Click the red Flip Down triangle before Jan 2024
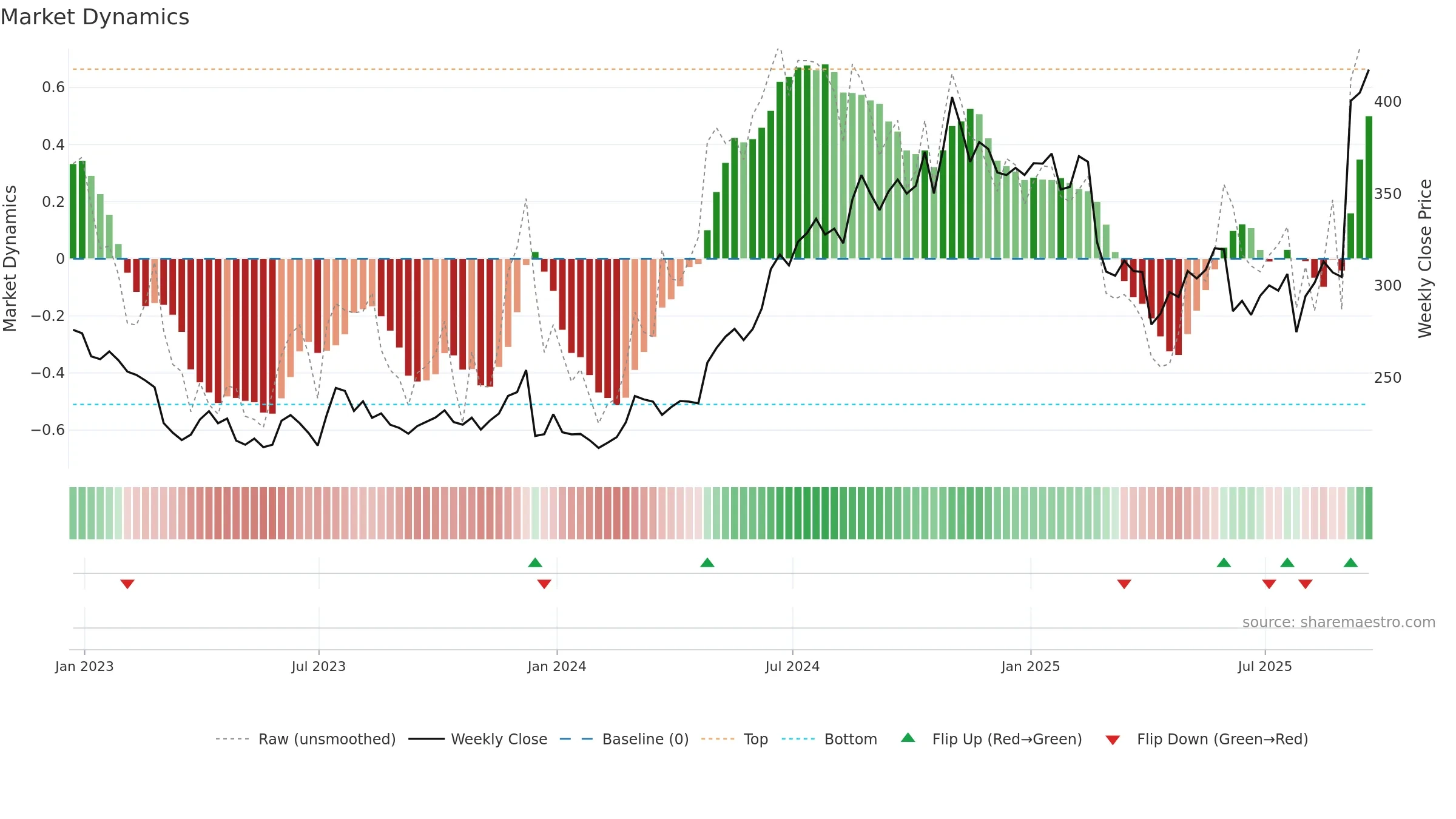The height and width of the screenshot is (819, 1456). tap(544, 584)
